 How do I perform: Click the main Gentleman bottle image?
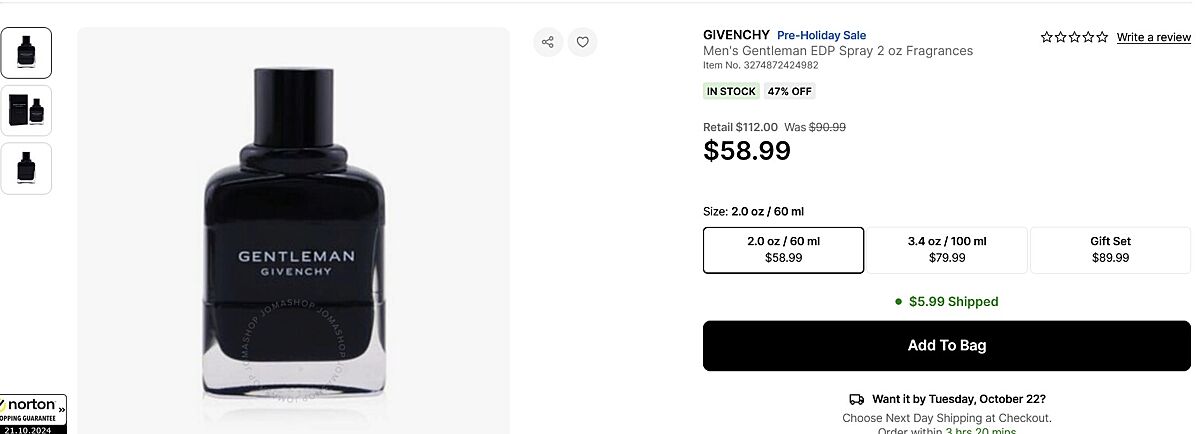tap(293, 230)
